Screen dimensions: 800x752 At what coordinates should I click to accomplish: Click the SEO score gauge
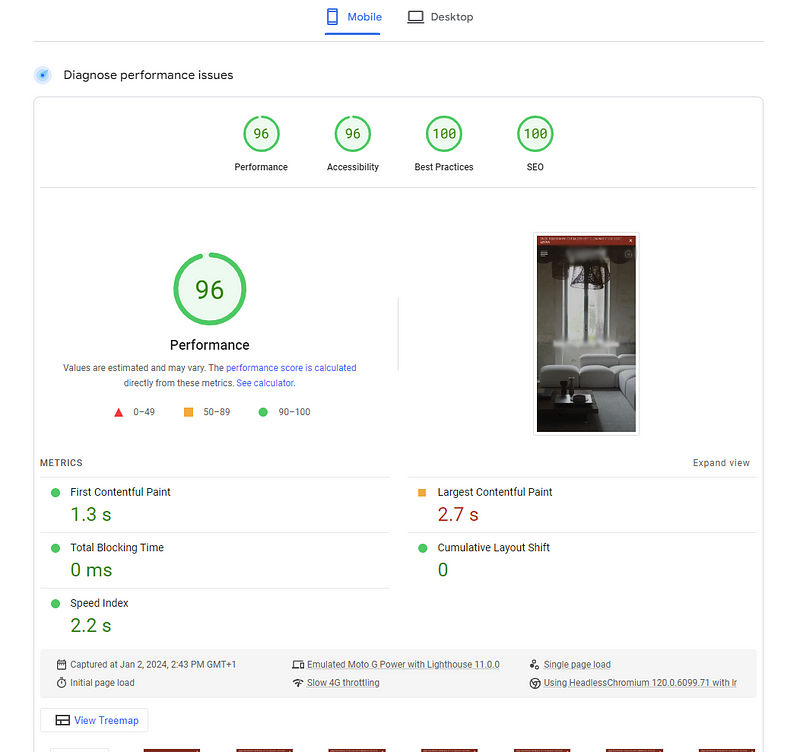click(535, 133)
